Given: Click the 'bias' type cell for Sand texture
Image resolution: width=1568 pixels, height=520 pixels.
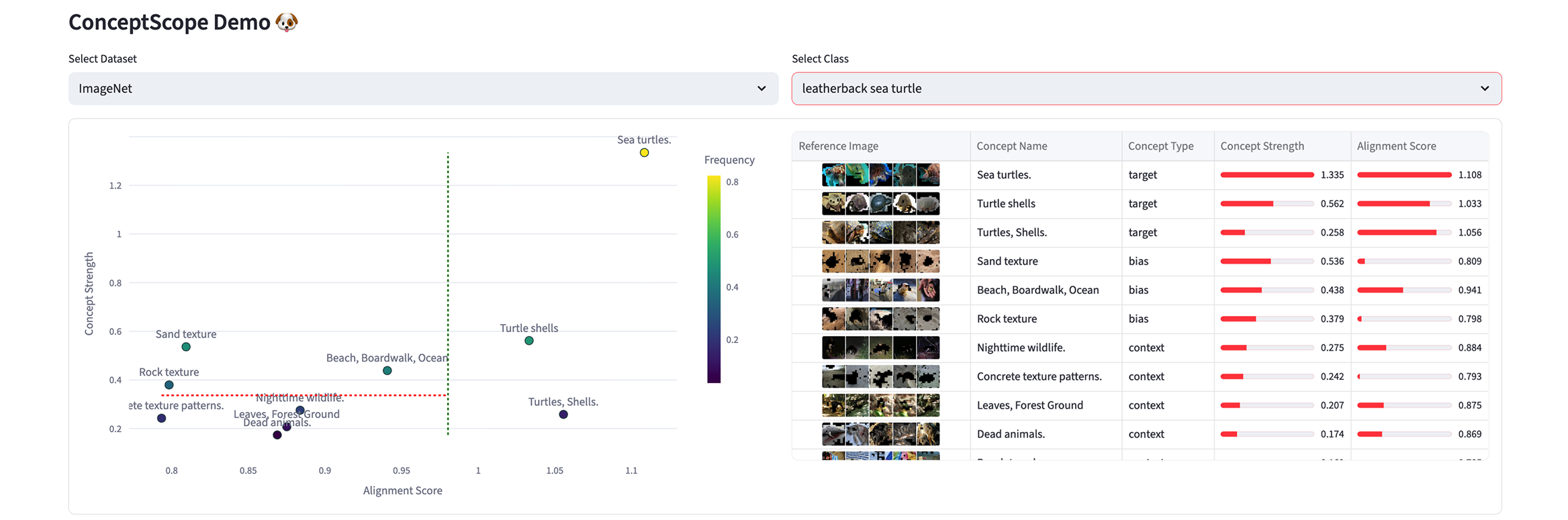Looking at the screenshot, I should pos(1167,262).
